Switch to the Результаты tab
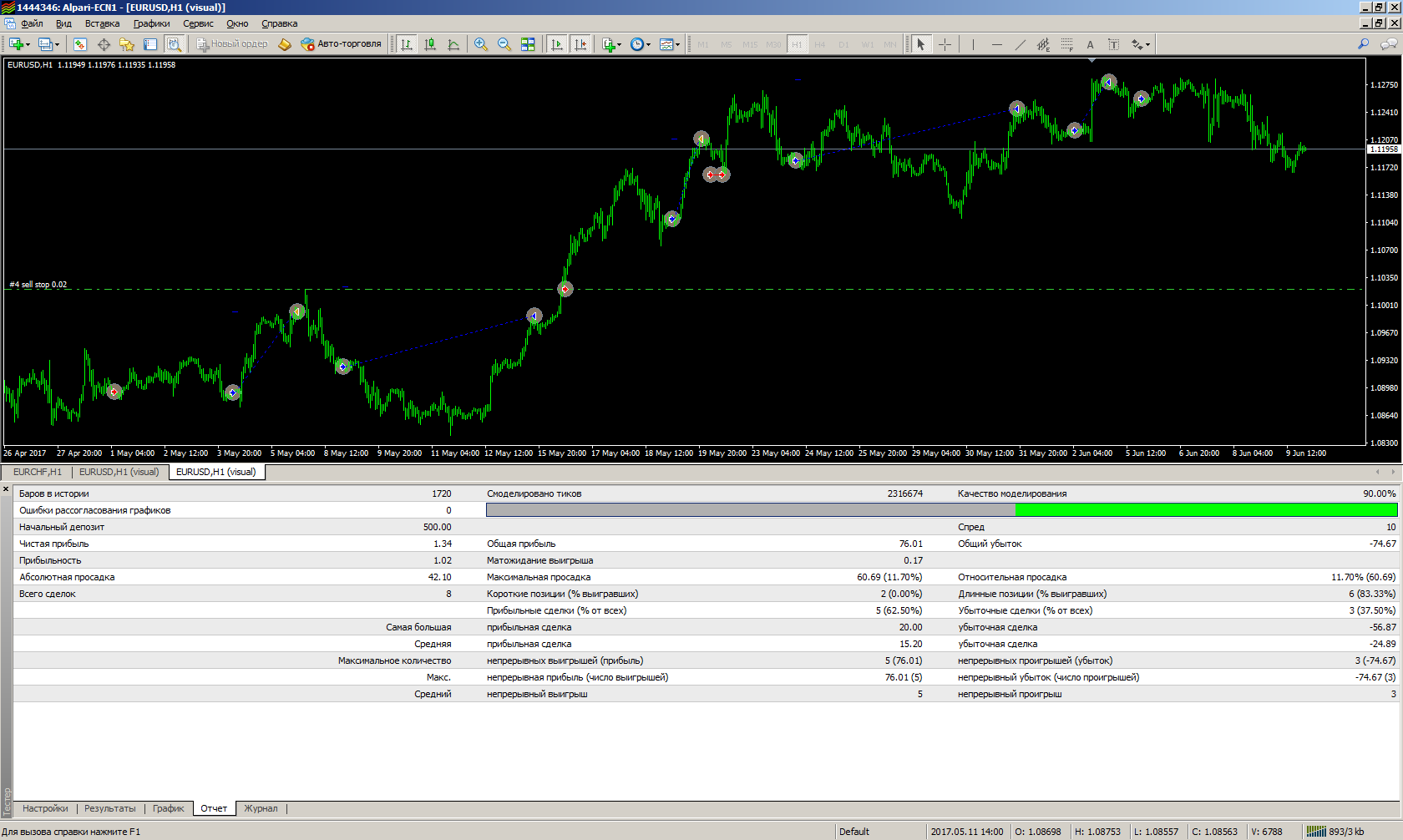The image size is (1403, 840). [x=109, y=808]
